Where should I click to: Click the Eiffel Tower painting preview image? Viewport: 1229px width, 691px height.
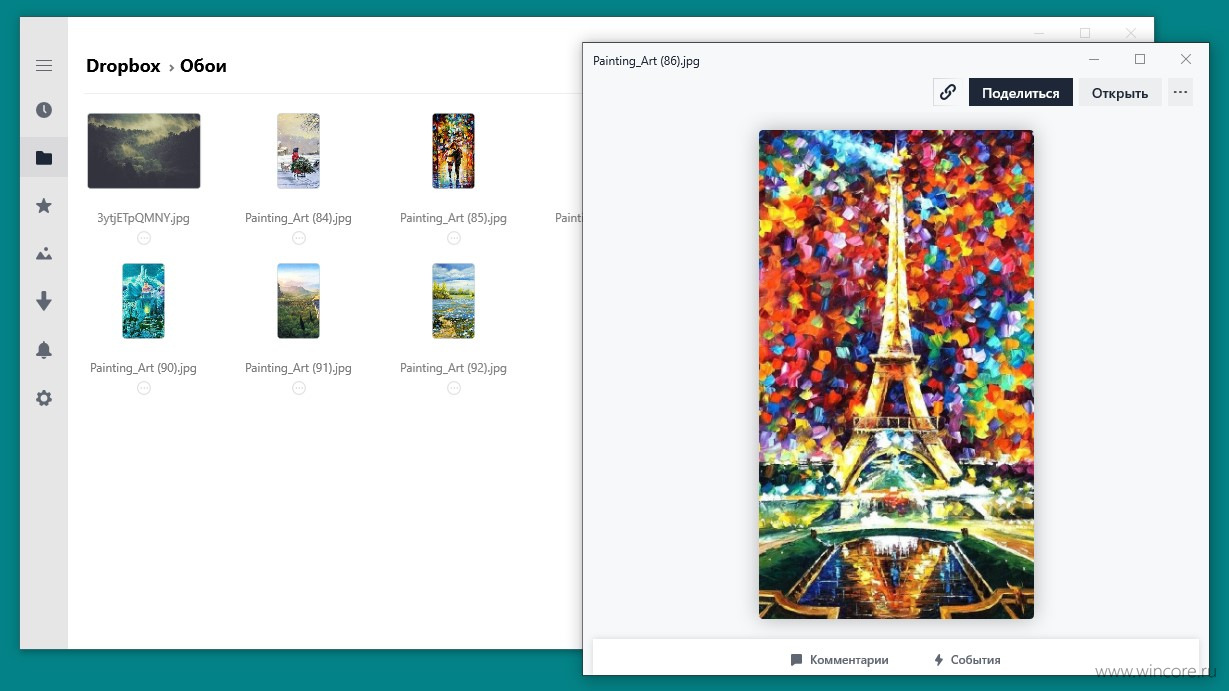coord(896,374)
